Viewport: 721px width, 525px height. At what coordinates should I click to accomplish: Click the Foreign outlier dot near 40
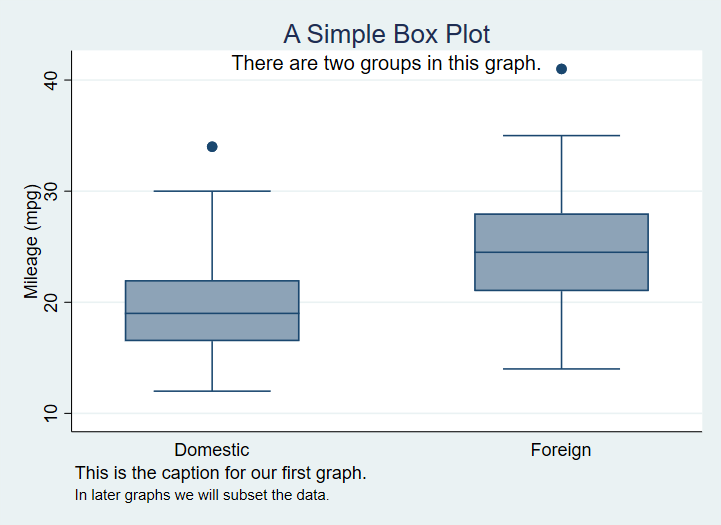(x=561, y=69)
